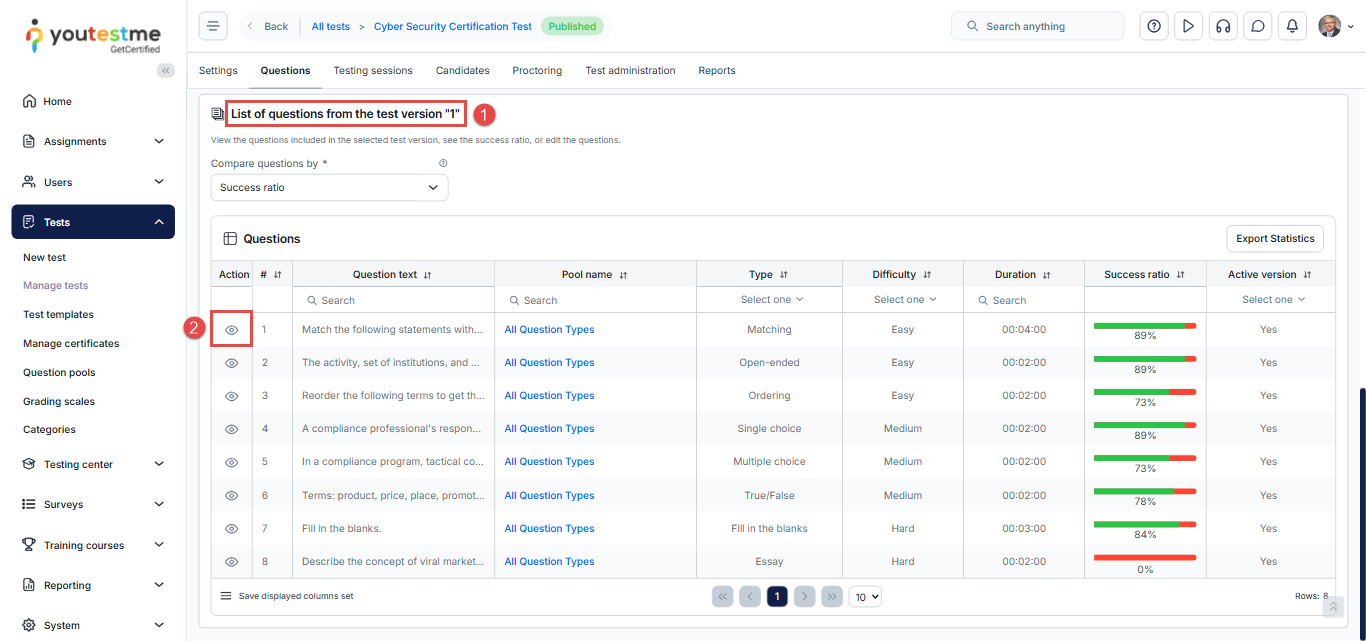
Task: Open the headphones support icon
Action: pos(1222,26)
